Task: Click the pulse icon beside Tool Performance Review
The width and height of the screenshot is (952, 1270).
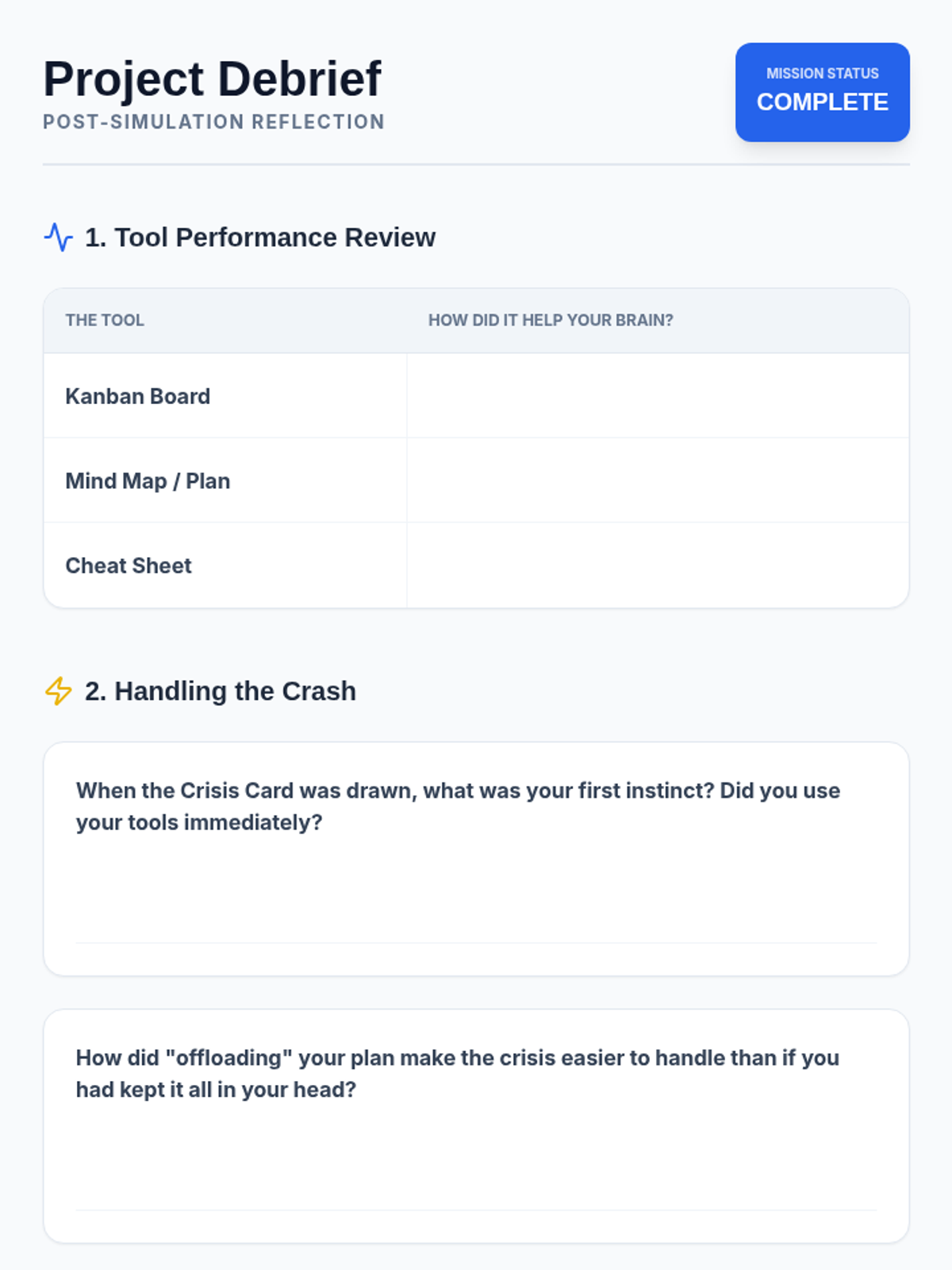Action: 58,237
